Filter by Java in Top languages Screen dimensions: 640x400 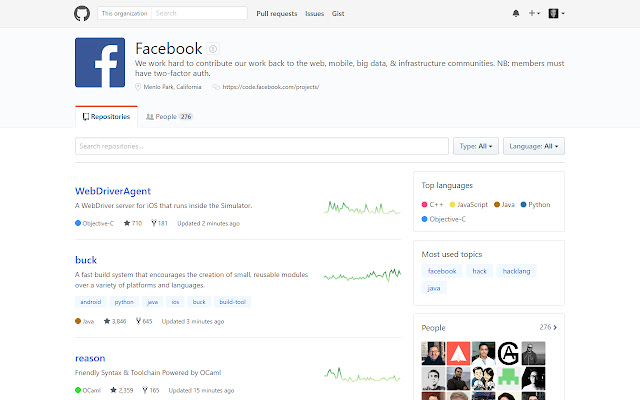tap(504, 204)
